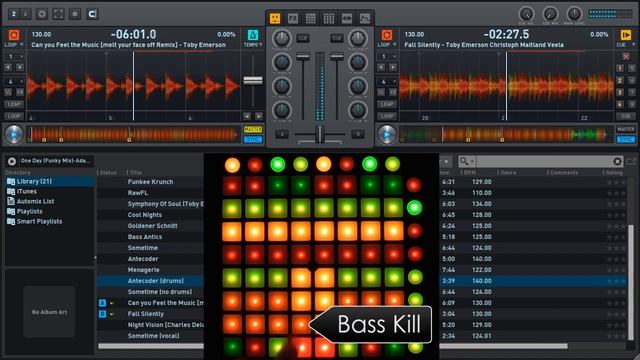This screenshot has width=640, height=360.
Task: Select the sampler grid tab in the mixer
Action: pyautogui.click(x=311, y=18)
